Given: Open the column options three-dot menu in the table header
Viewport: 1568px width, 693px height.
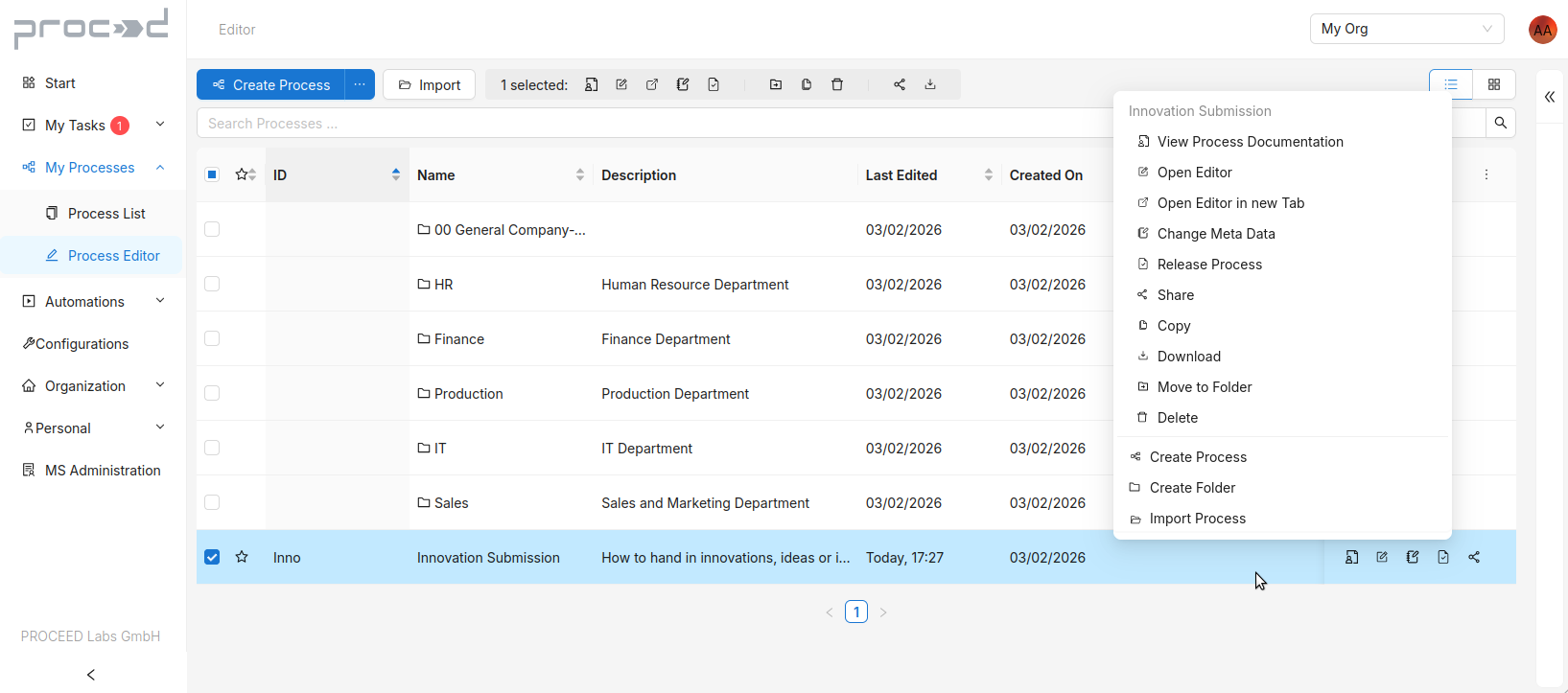Looking at the screenshot, I should (x=1486, y=174).
